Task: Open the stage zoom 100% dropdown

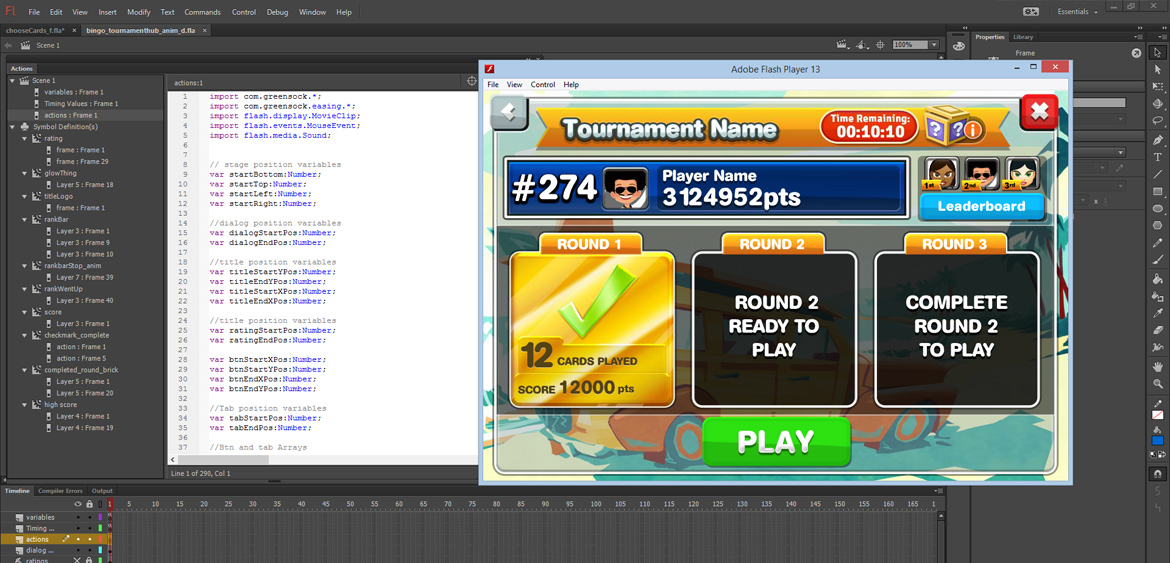Action: click(934, 45)
